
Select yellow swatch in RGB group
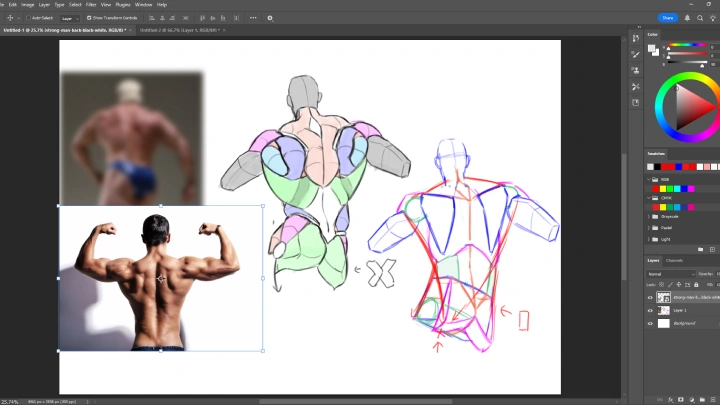pos(663,189)
